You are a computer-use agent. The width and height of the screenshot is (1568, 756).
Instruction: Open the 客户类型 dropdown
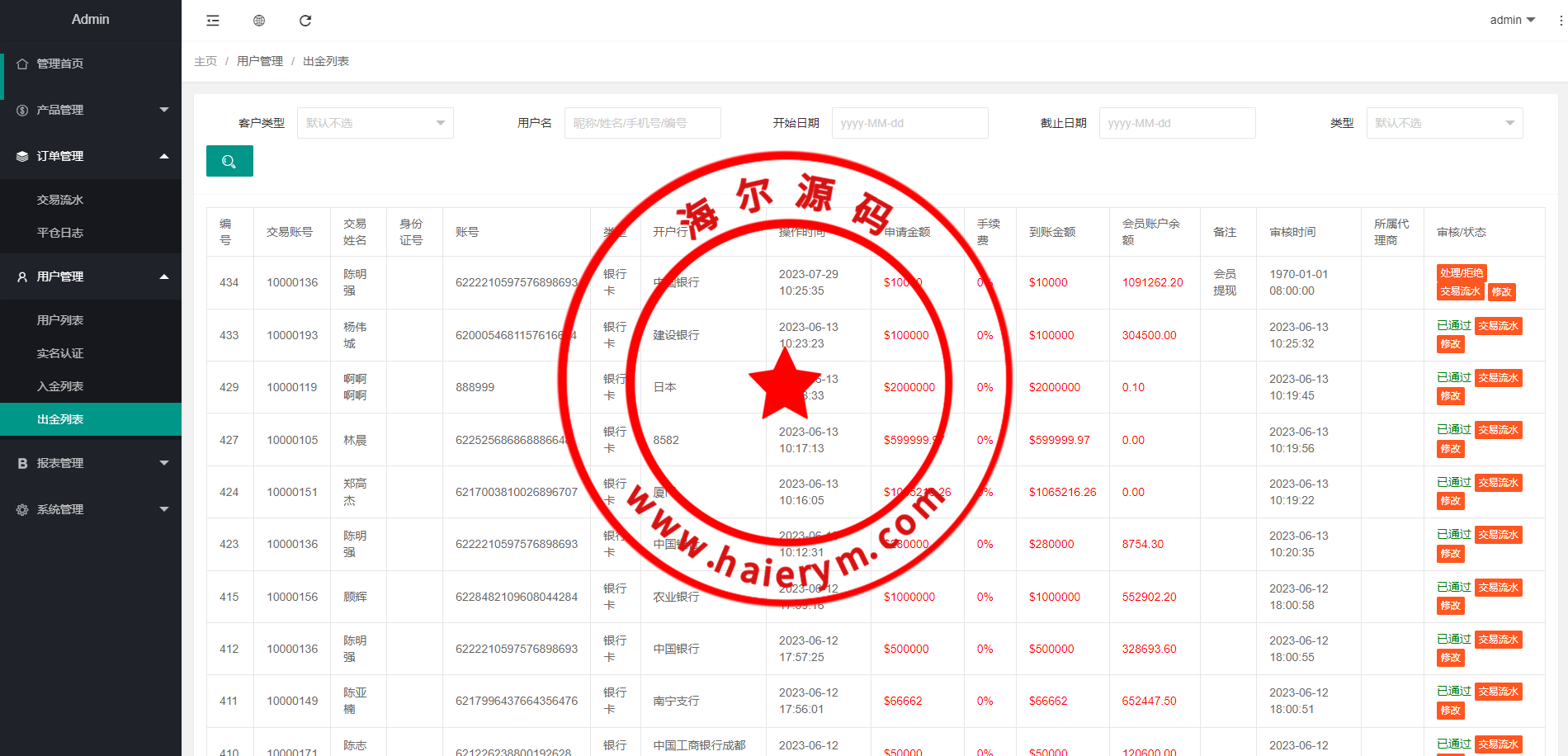click(375, 123)
